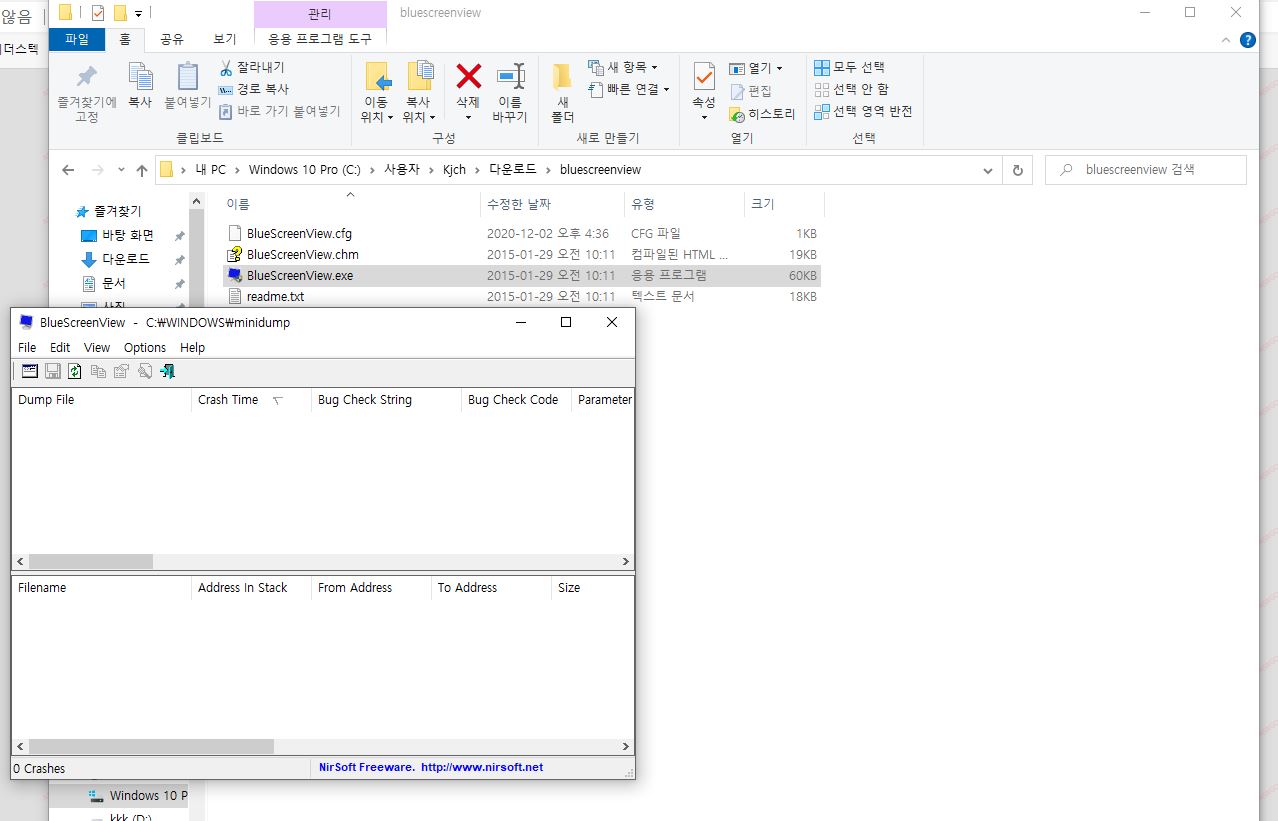
Task: Click the Exit icon in BlueScreenView toolbar
Action: pos(167,371)
